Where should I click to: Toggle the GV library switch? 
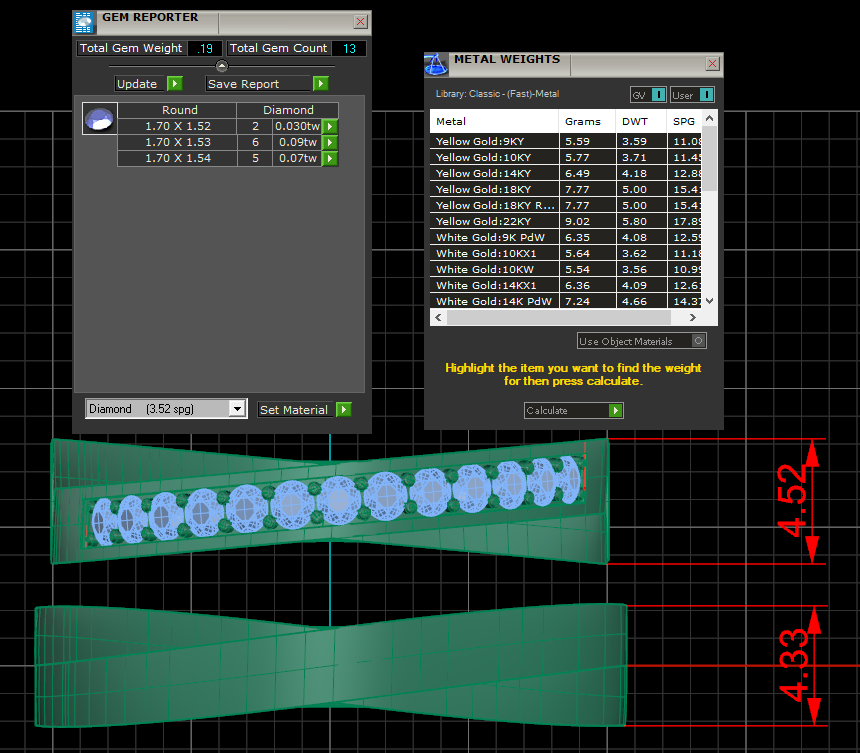[x=658, y=95]
